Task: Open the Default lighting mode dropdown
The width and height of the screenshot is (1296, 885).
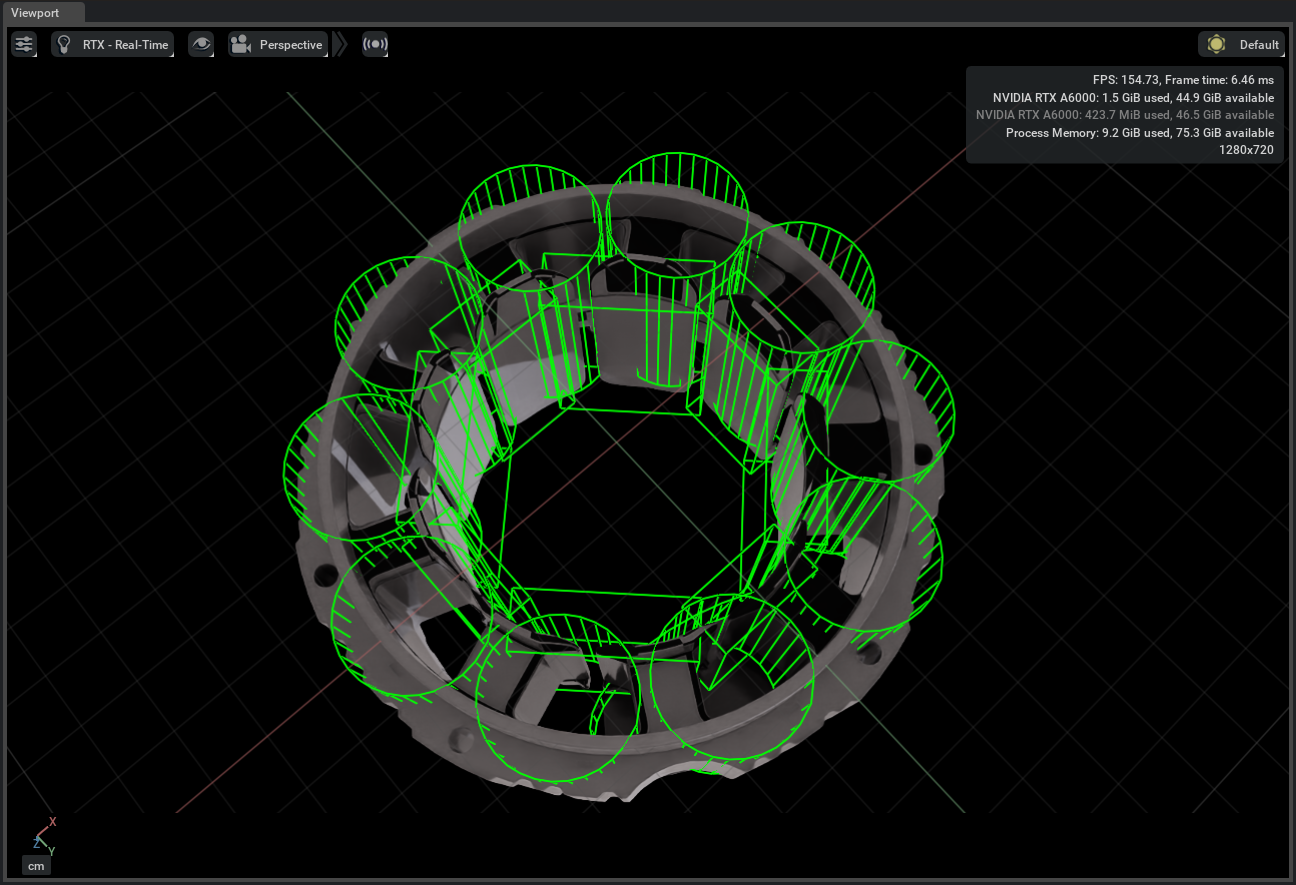Action: pyautogui.click(x=1258, y=44)
